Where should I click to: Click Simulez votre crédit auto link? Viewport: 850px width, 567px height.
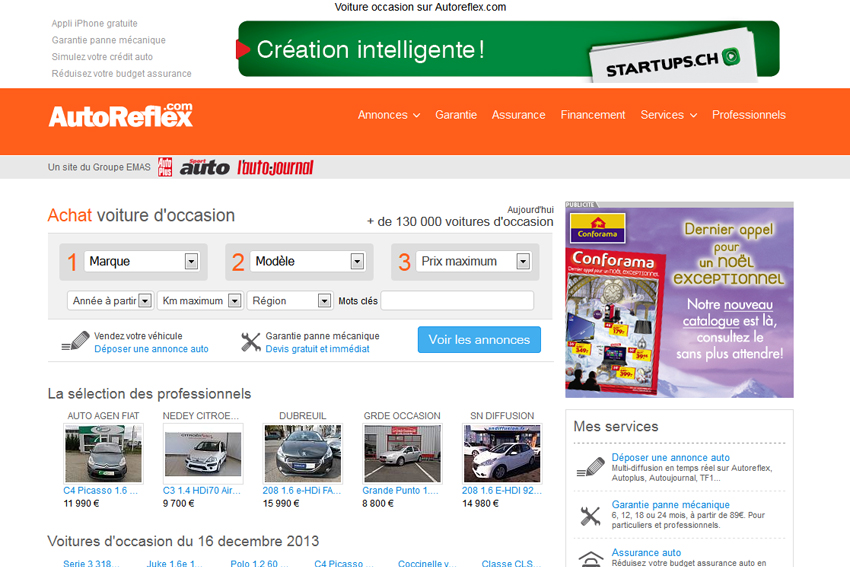[102, 57]
